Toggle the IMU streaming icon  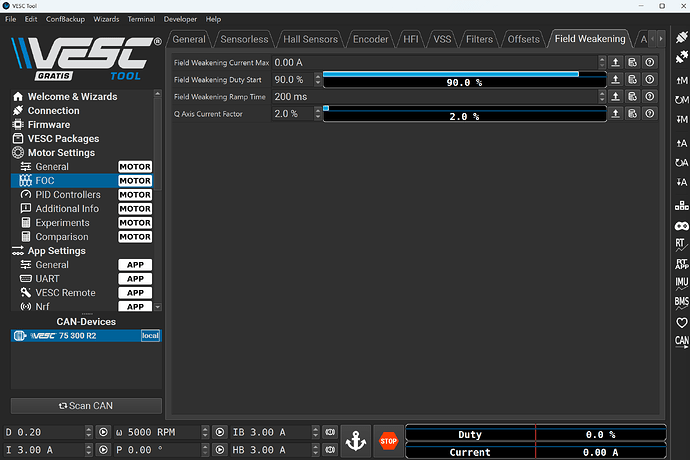click(x=681, y=282)
